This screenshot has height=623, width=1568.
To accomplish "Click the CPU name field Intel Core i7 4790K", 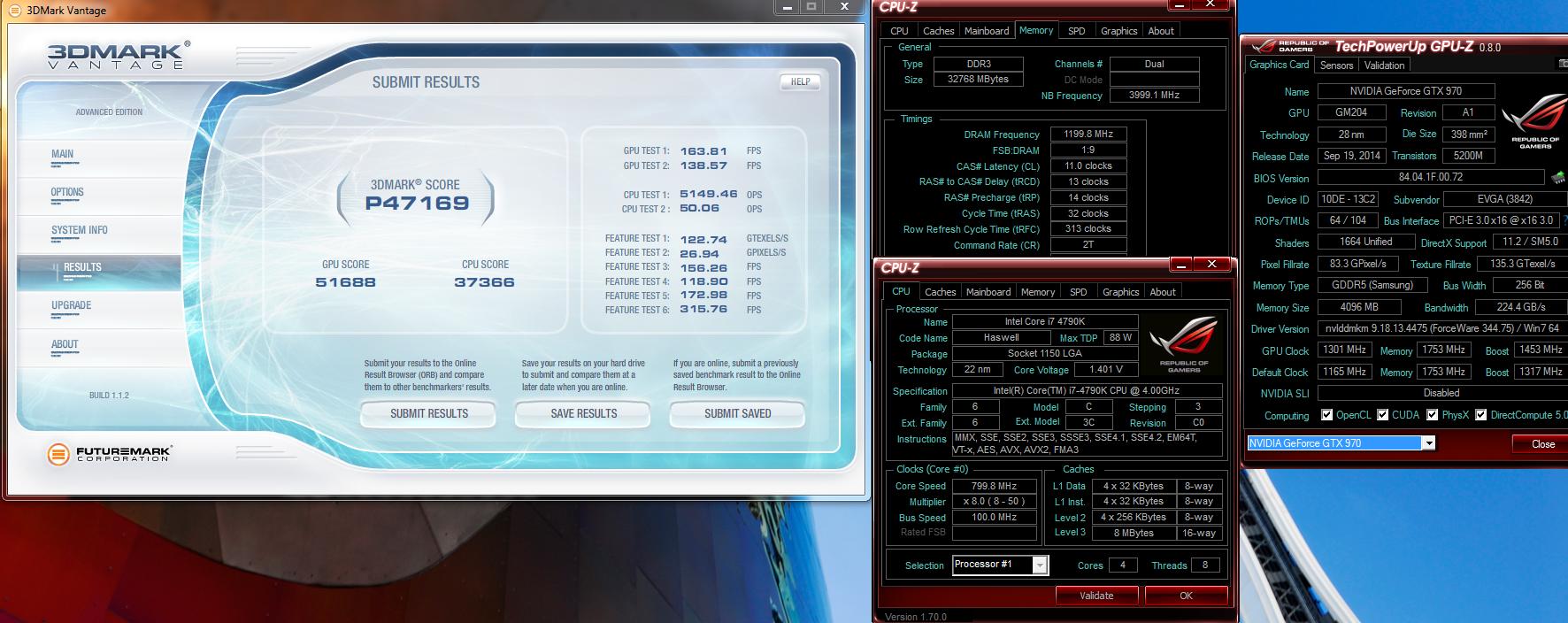I will click(1044, 321).
